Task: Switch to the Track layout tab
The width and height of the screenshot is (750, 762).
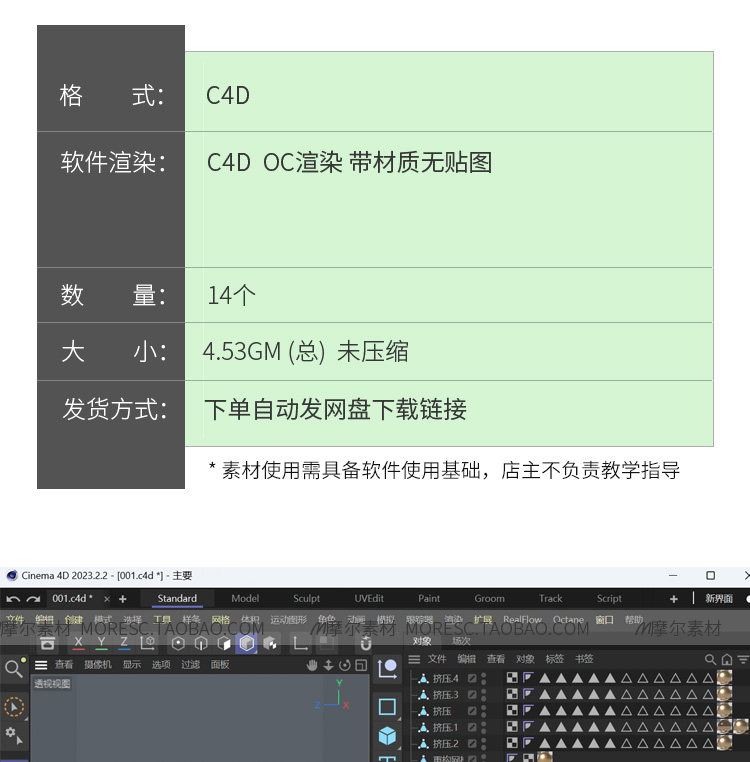Action: 550,599
